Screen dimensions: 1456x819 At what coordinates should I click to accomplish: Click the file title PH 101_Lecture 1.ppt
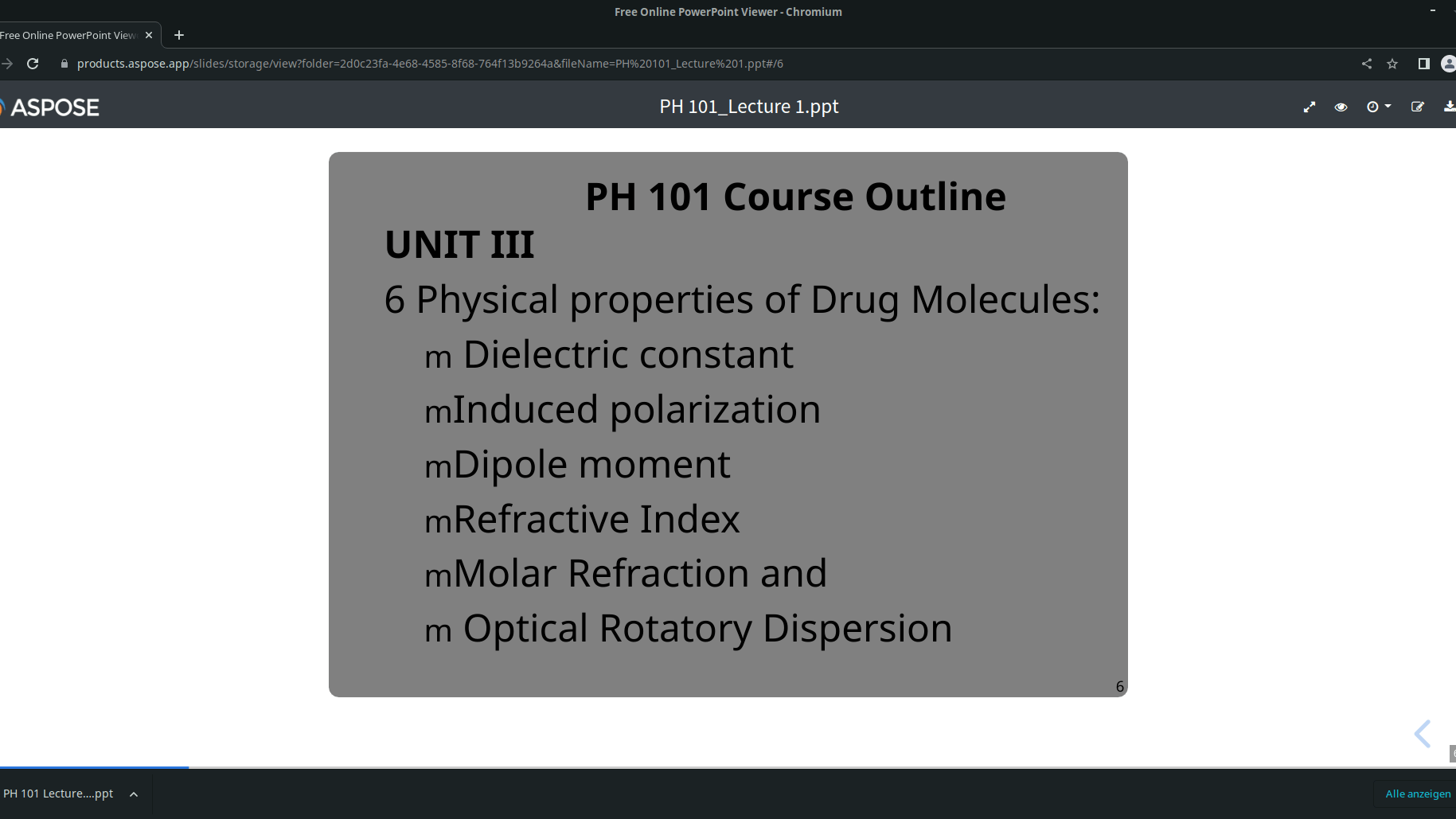(x=749, y=107)
